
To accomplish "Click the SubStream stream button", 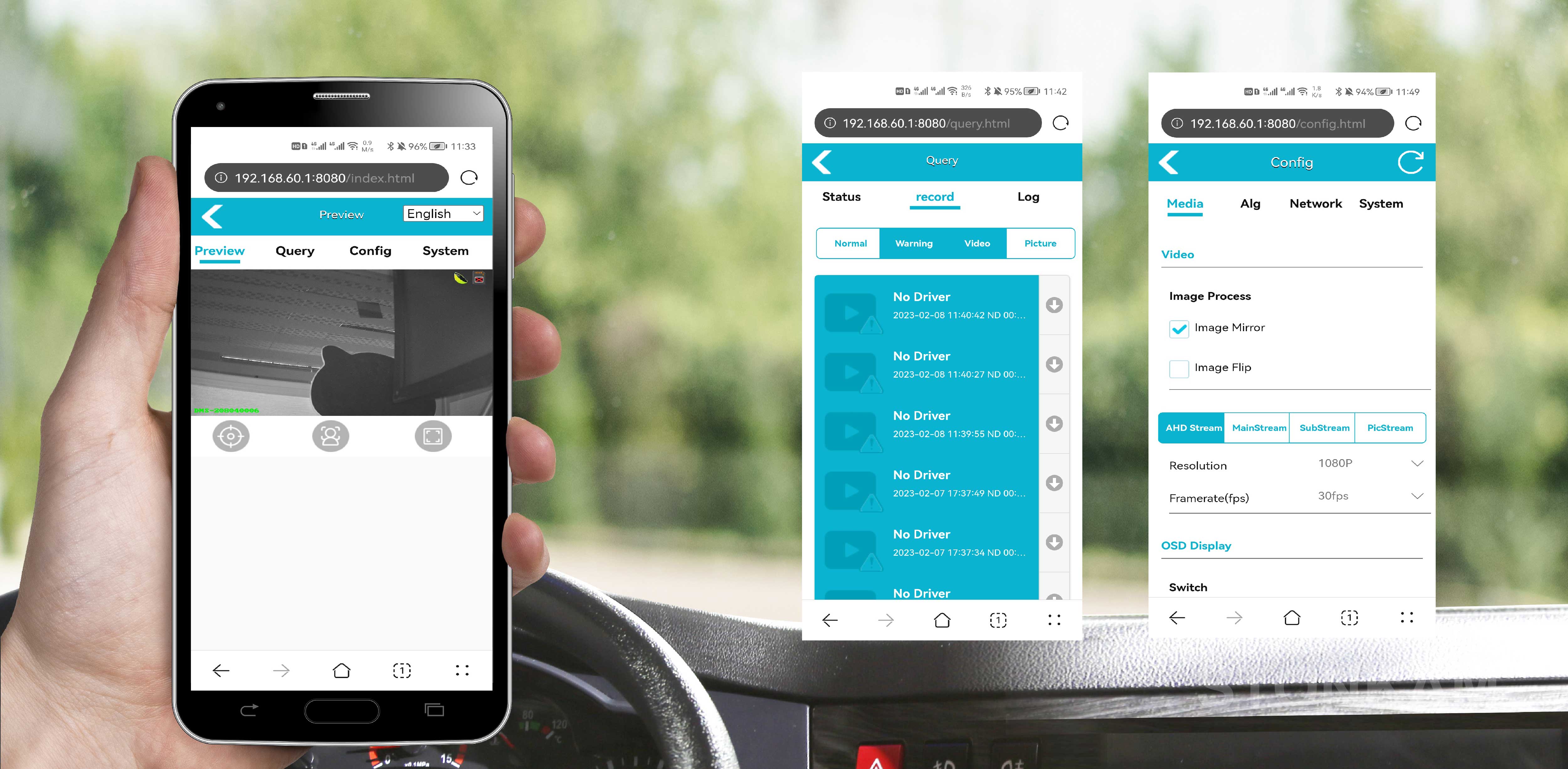I will click(x=1323, y=428).
